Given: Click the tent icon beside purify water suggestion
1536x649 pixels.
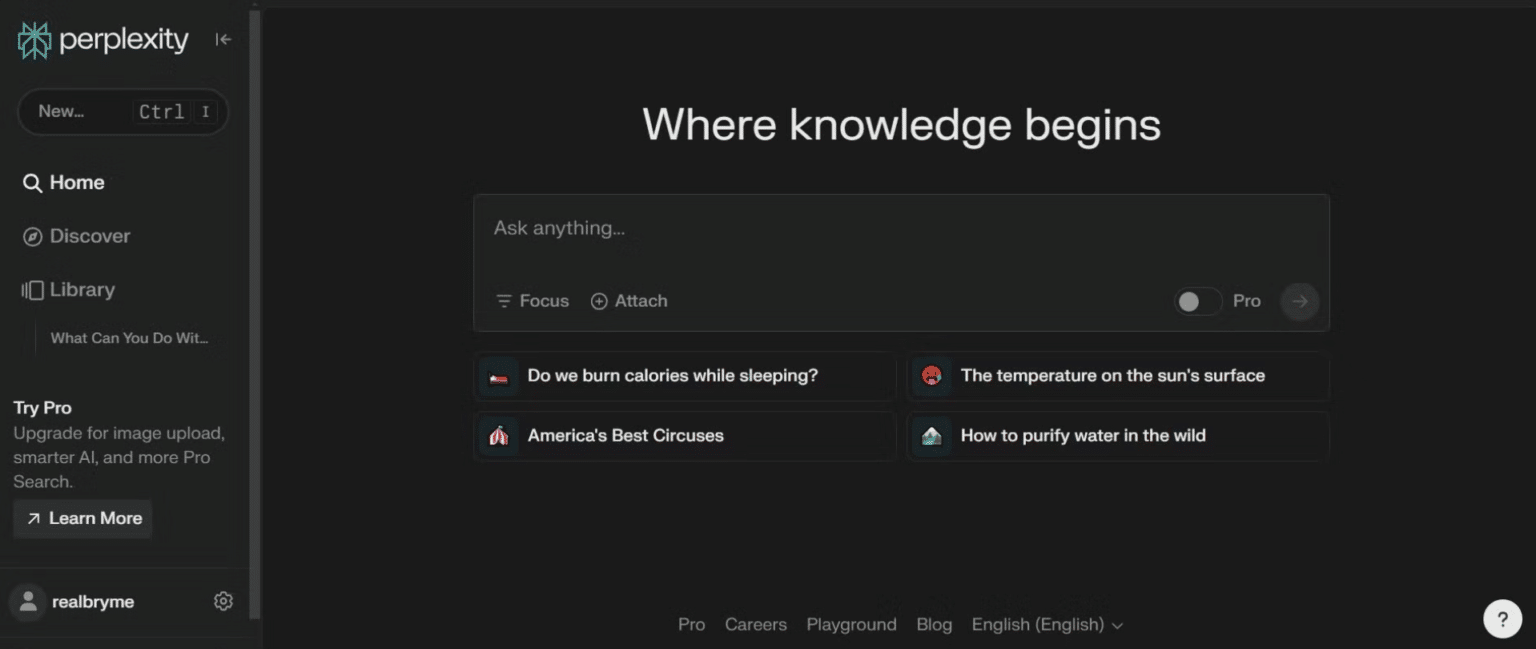Looking at the screenshot, I should coord(932,436).
